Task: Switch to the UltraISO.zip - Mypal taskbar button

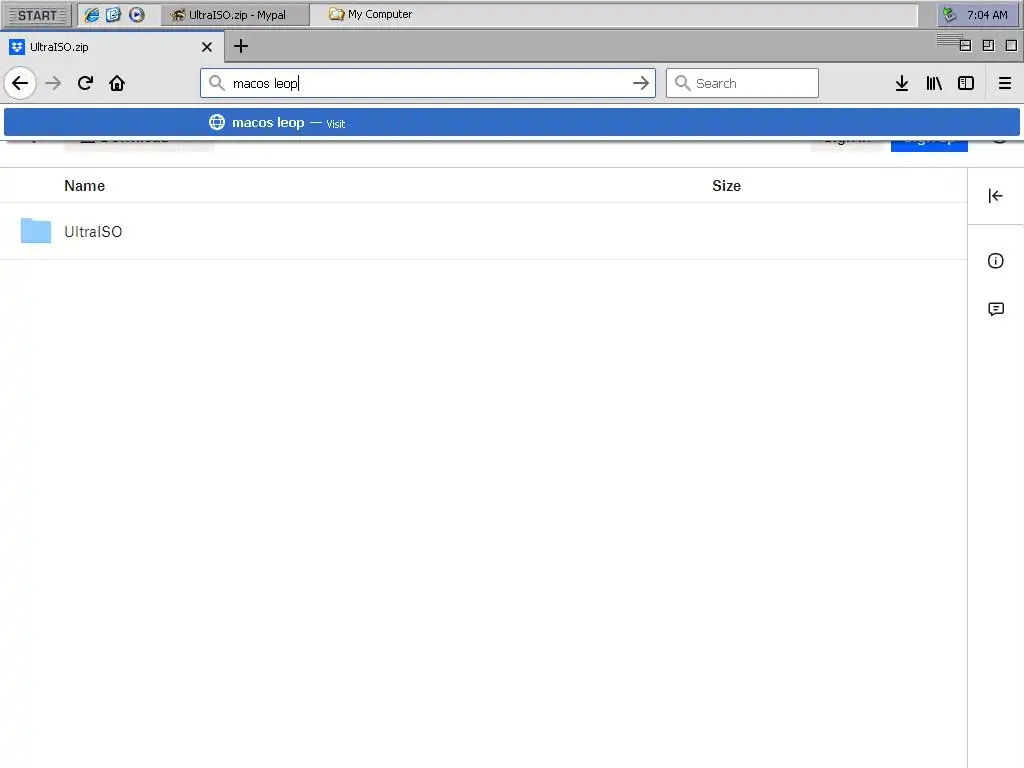Action: point(235,15)
